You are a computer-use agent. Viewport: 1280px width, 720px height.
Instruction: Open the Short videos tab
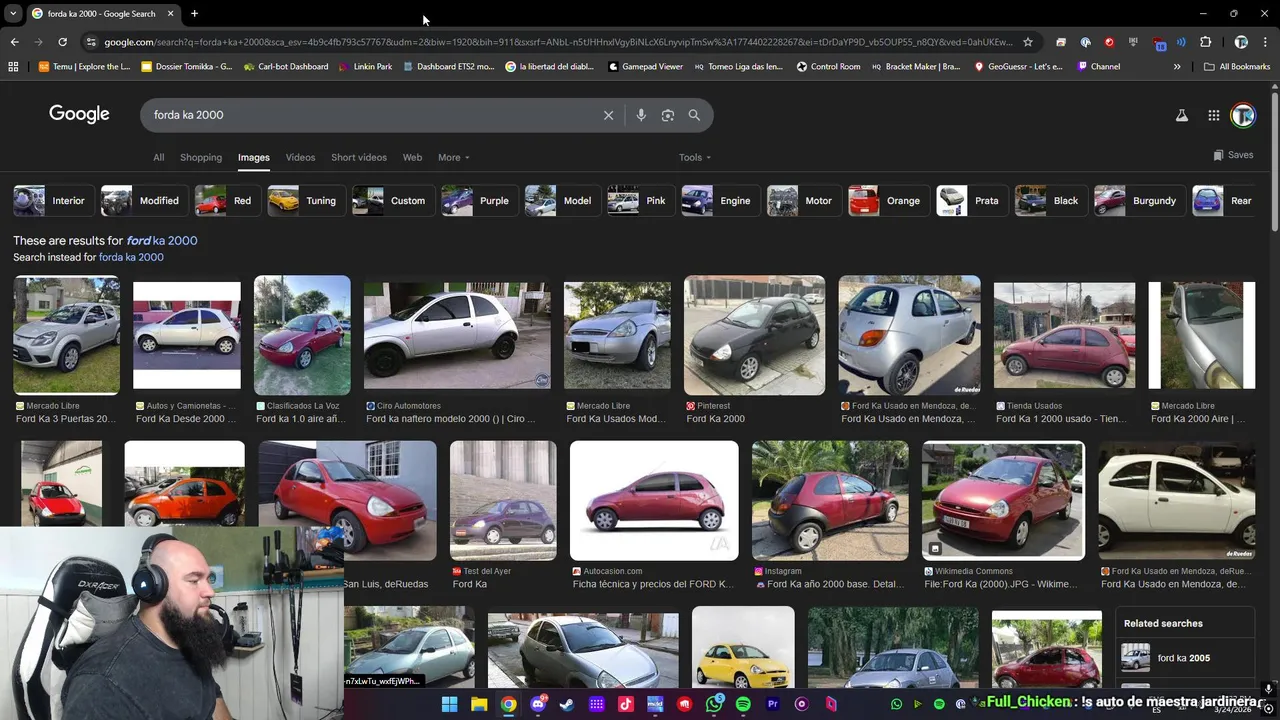[359, 157]
